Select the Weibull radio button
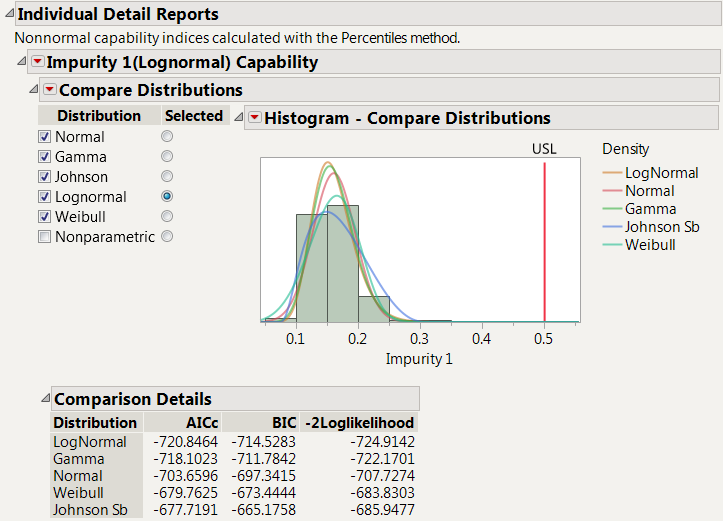Image resolution: width=723 pixels, height=521 pixels. (167, 216)
